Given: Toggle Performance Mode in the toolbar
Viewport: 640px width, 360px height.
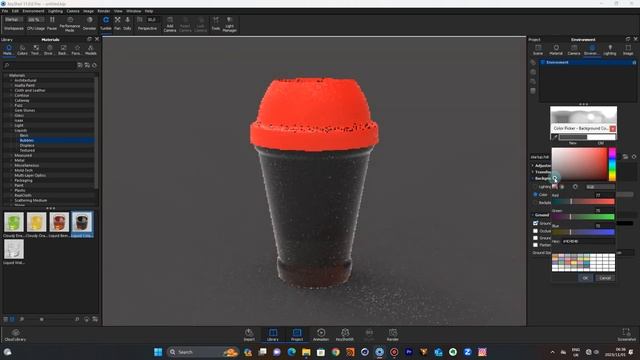Looking at the screenshot, I should 70,24.
